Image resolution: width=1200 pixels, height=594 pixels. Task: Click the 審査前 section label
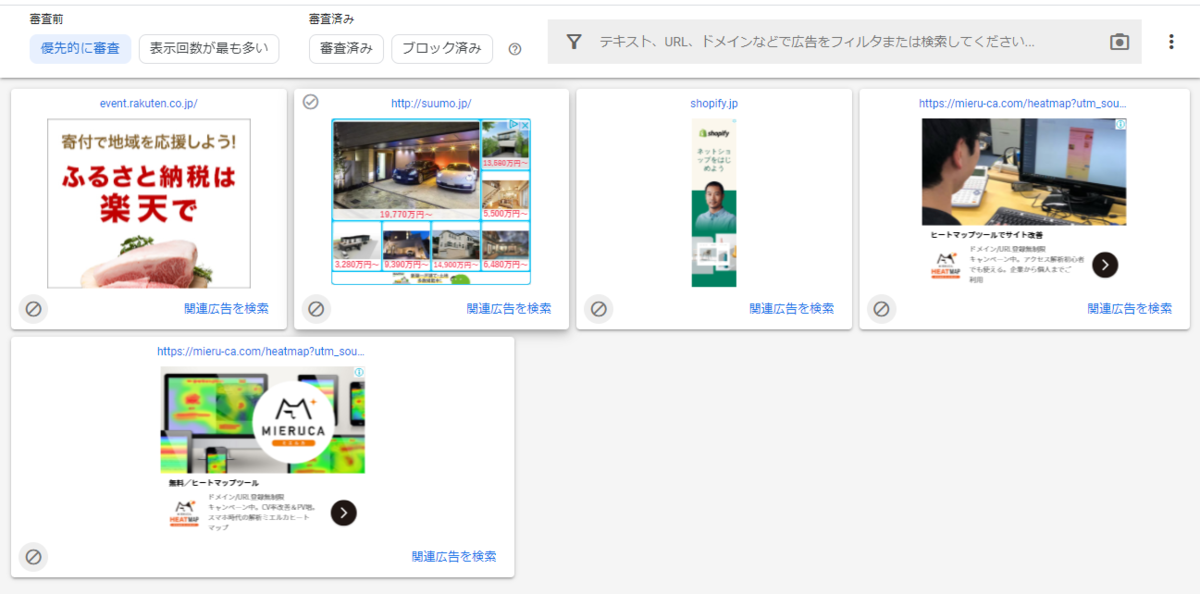46,19
